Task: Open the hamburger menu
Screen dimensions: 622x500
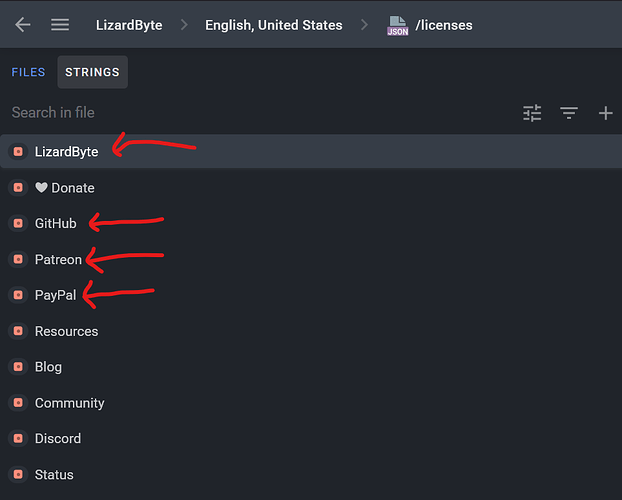Action: [x=60, y=25]
